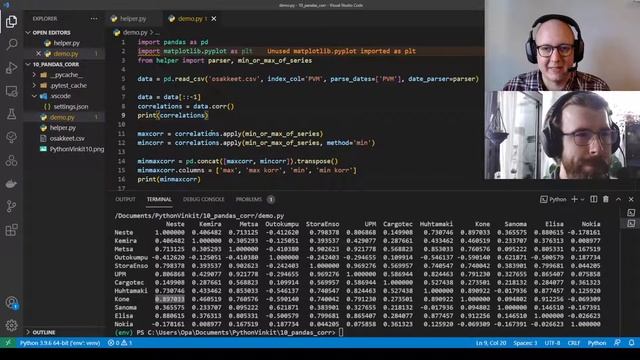The image size is (640, 360).
Task: Select the first terminal instance in side list
Action: [x=631, y=213]
